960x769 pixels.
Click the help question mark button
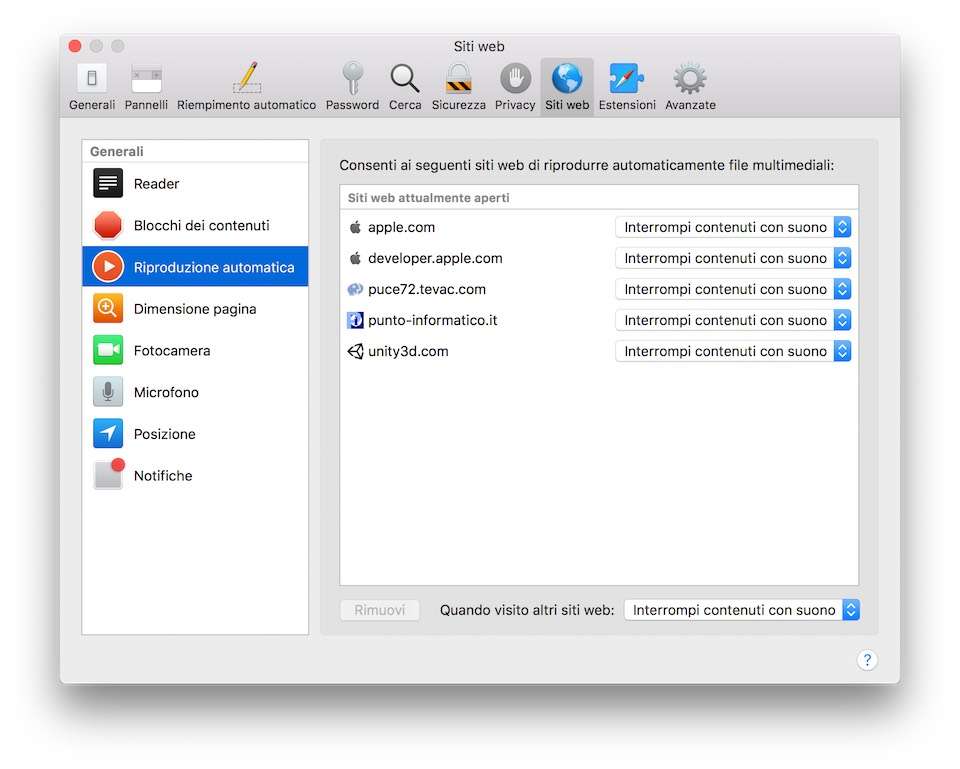[x=867, y=660]
